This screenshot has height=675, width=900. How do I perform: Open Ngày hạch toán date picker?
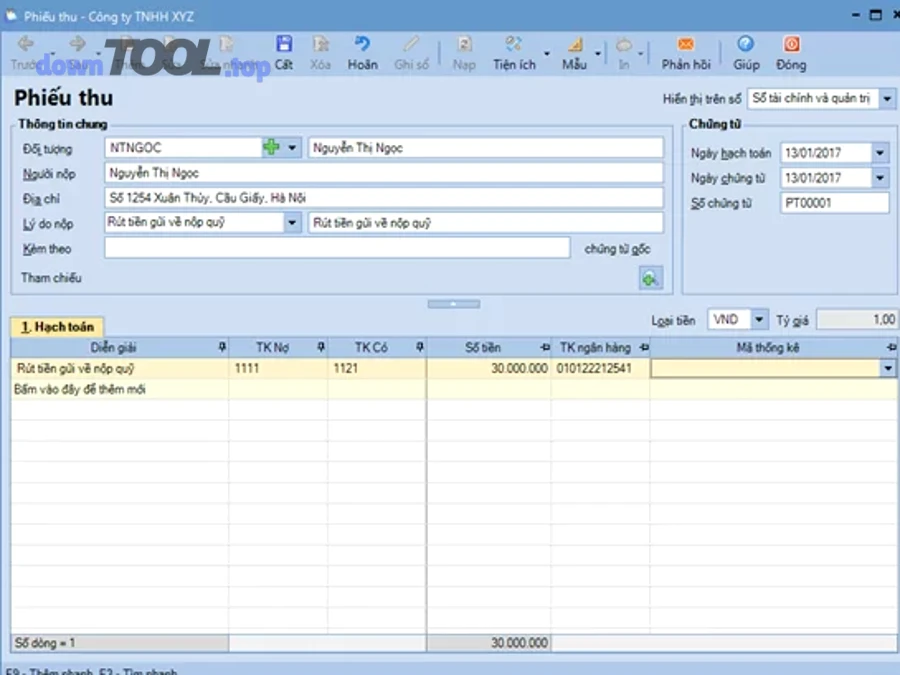pyautogui.click(x=880, y=153)
